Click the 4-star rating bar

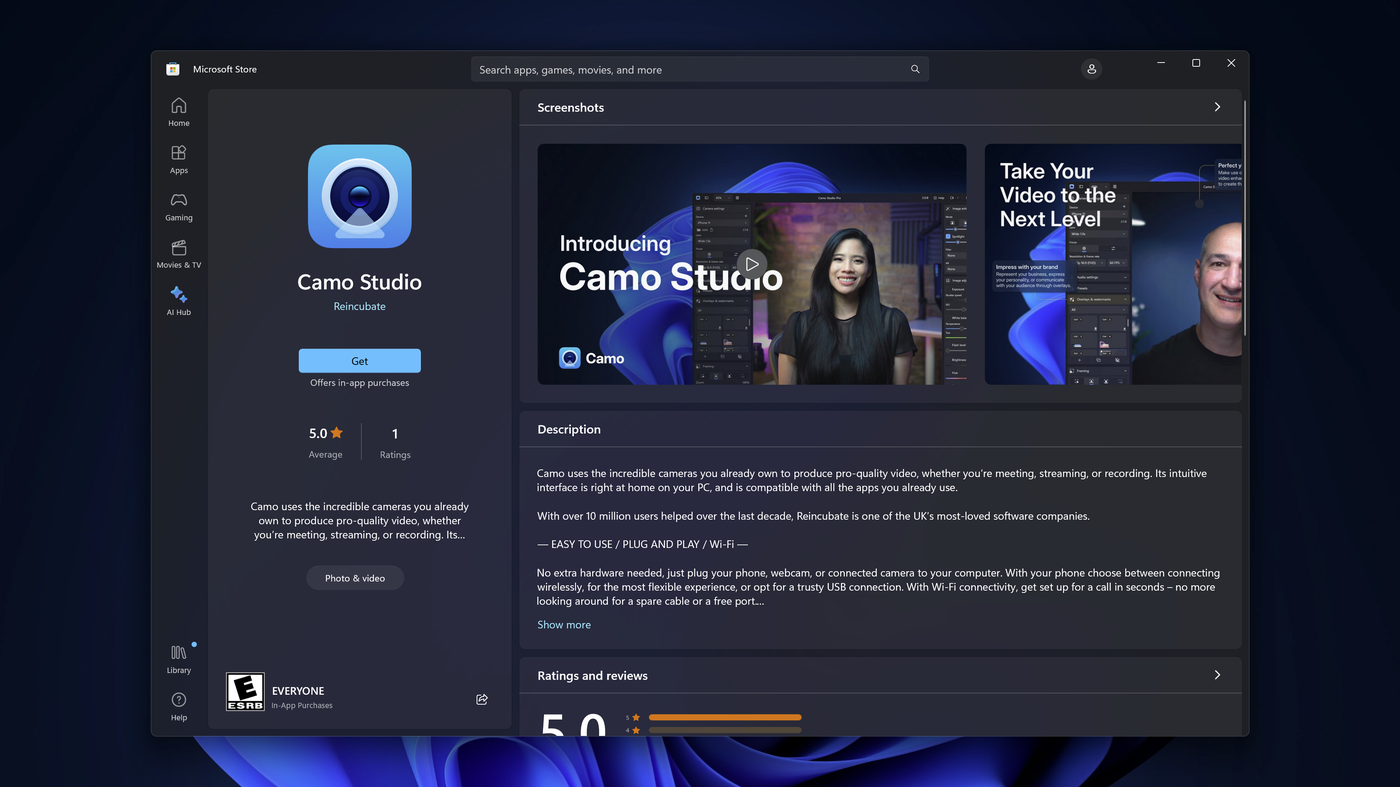[725, 730]
